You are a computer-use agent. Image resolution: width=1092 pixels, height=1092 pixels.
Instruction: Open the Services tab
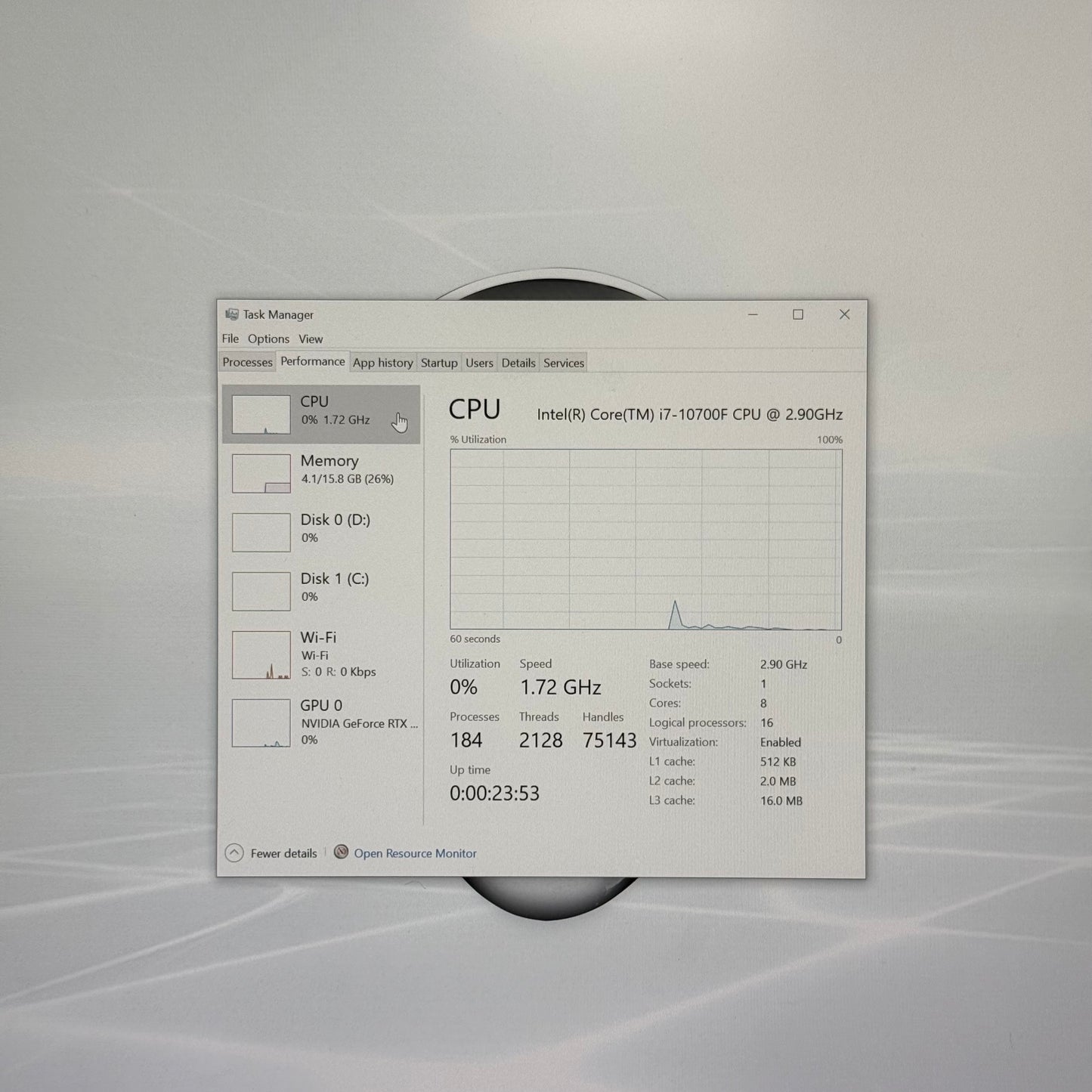pyautogui.click(x=564, y=363)
